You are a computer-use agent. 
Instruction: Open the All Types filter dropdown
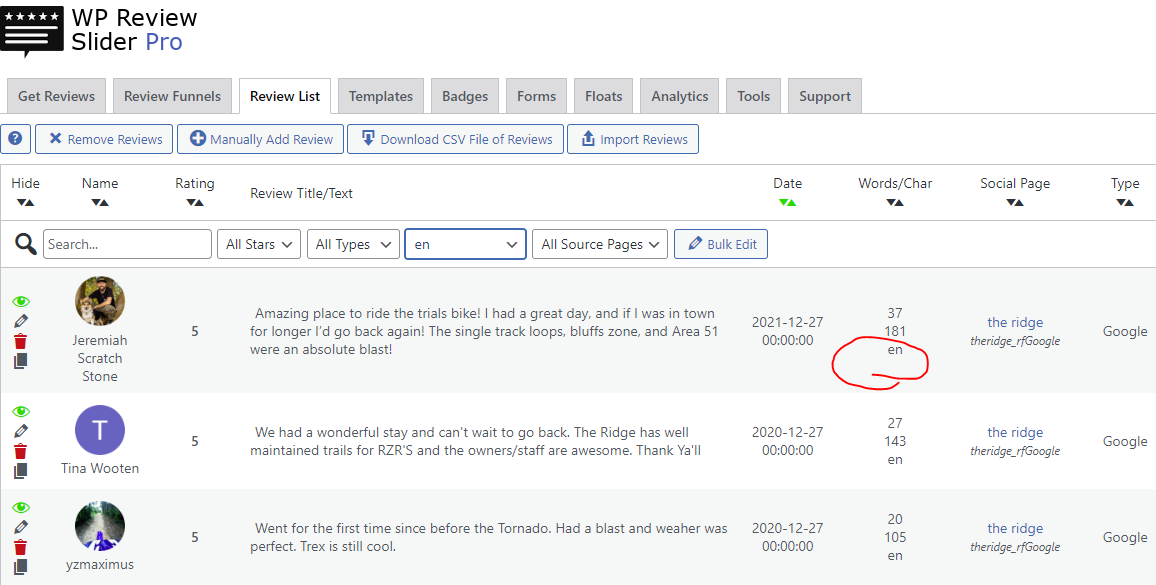pyautogui.click(x=353, y=244)
